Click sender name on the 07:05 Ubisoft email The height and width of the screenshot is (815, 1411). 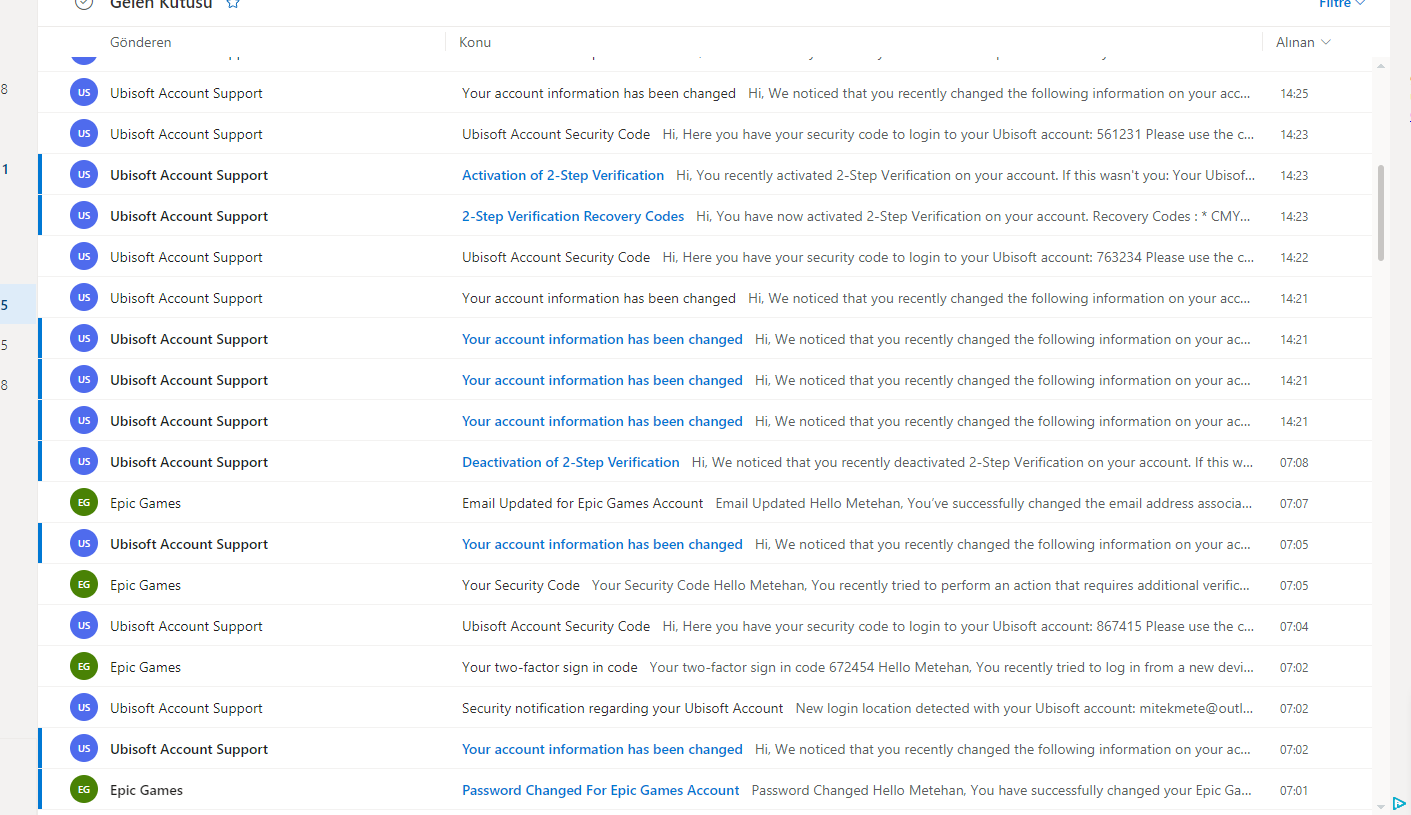pyautogui.click(x=189, y=544)
